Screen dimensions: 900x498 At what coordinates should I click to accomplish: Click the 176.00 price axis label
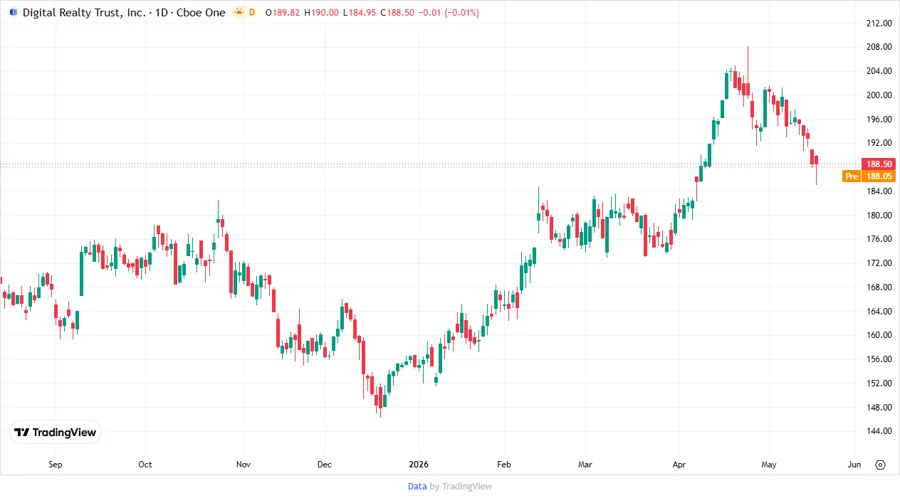[x=879, y=239]
